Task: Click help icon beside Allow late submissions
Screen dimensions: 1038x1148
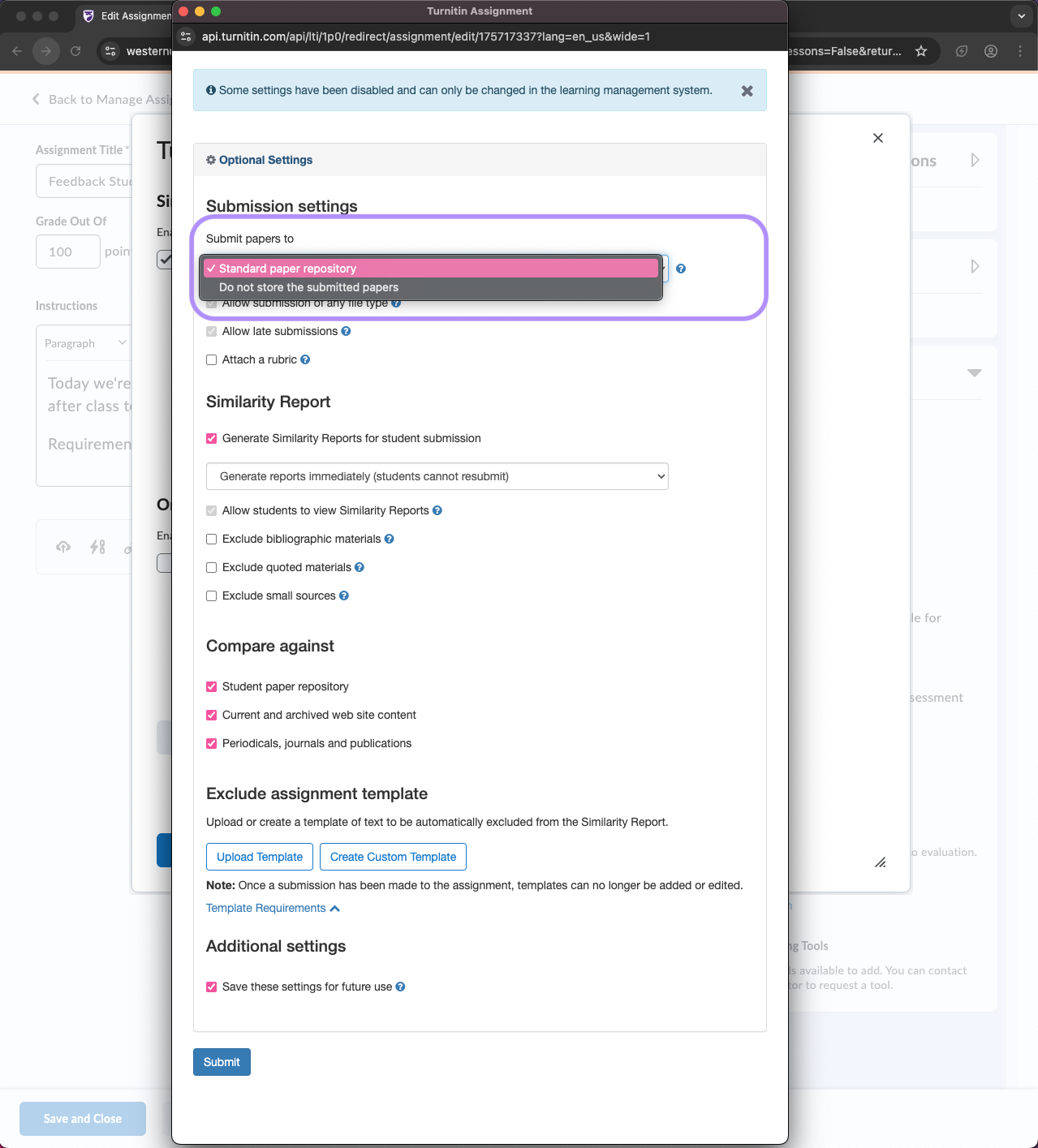Action: click(x=346, y=331)
